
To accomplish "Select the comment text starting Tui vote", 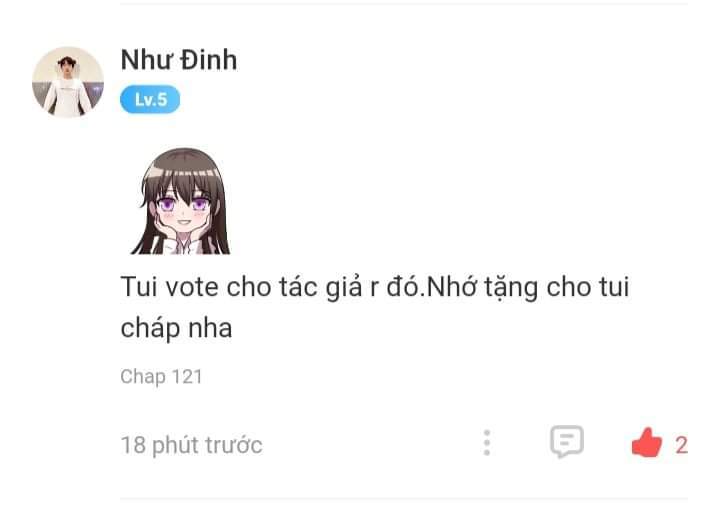I will pos(375,308).
